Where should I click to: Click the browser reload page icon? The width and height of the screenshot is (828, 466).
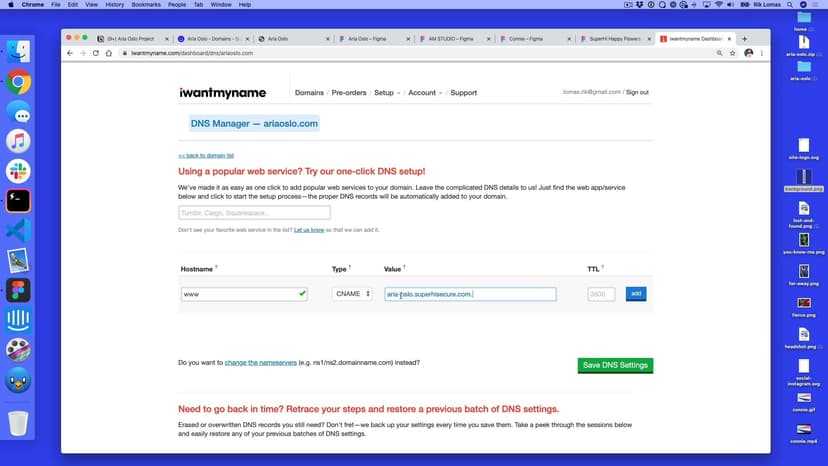click(95, 53)
